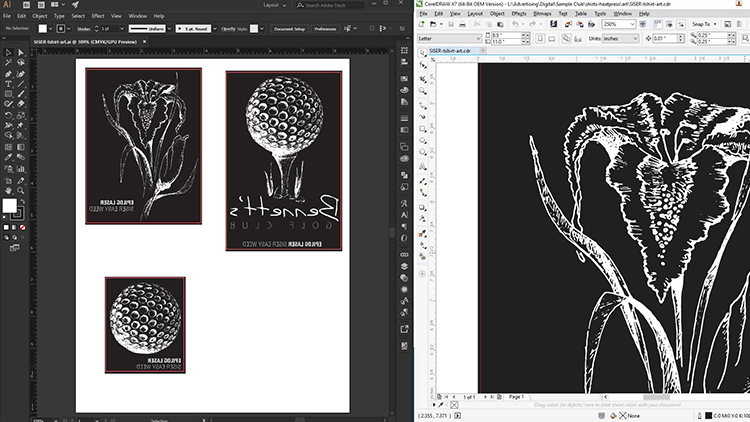Screen dimensions: 750x422
Task: Select the Line Segment tool in Illustrator
Action: coord(21,84)
